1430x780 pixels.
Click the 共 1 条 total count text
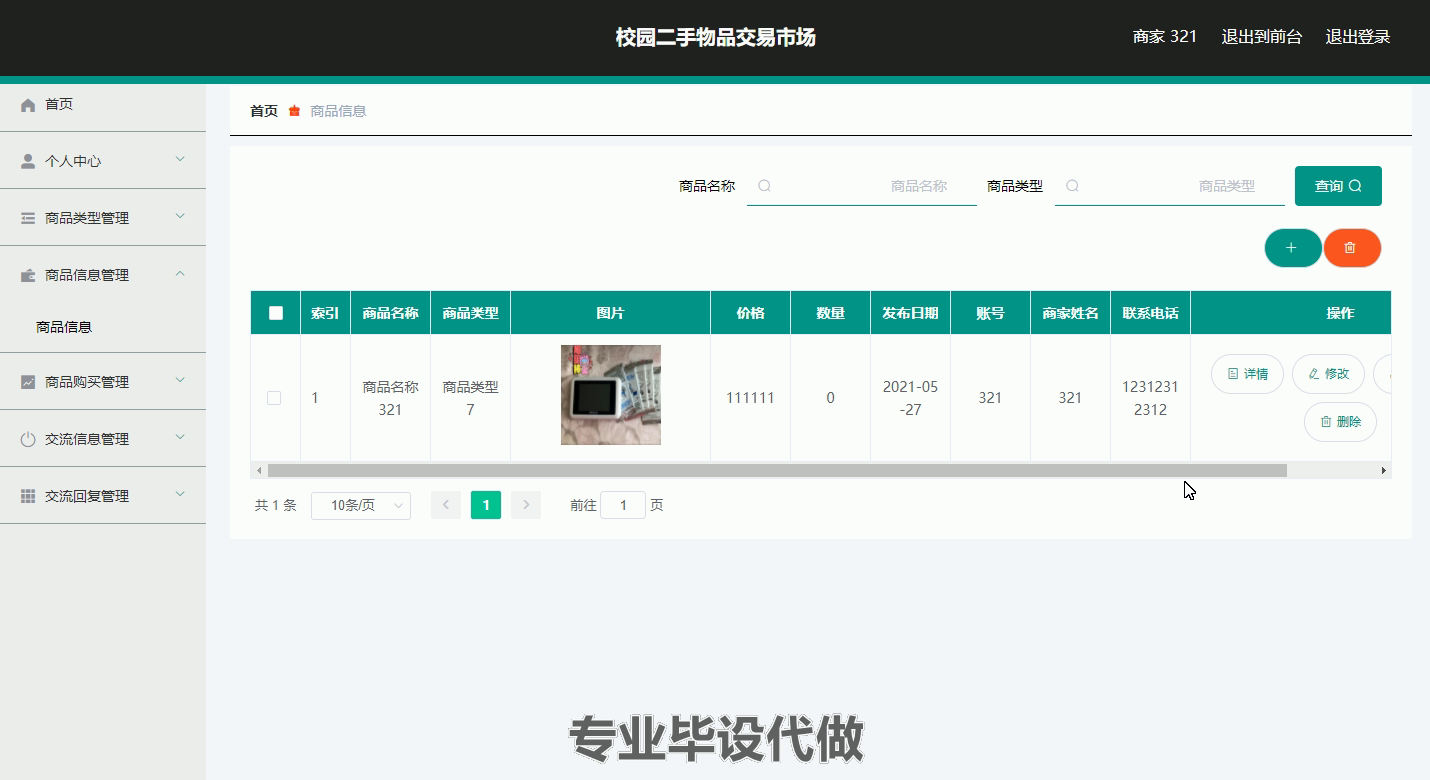(x=276, y=506)
